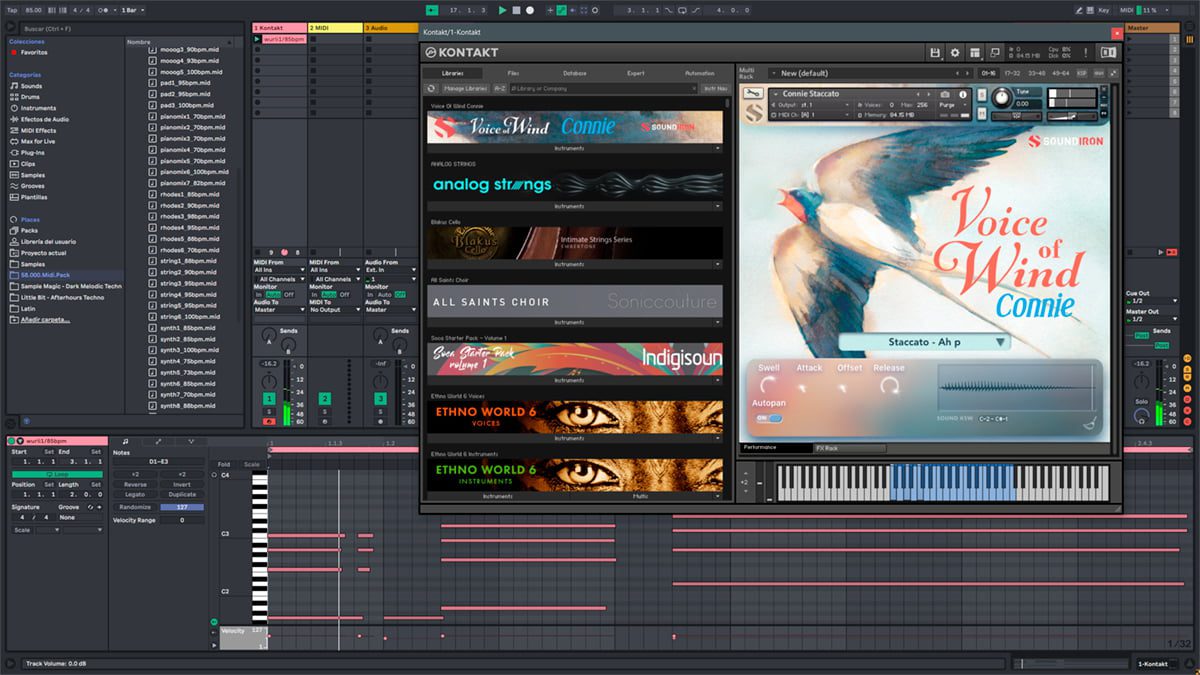Show the Notes tab icon in clip view

click(124, 441)
